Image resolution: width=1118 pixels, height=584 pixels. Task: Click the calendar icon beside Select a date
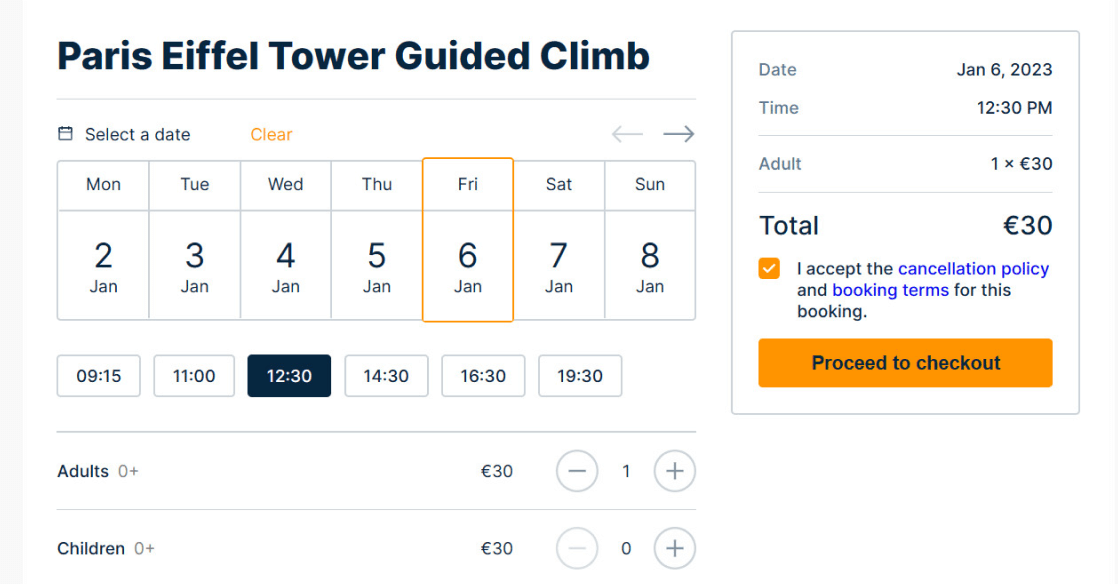65,133
